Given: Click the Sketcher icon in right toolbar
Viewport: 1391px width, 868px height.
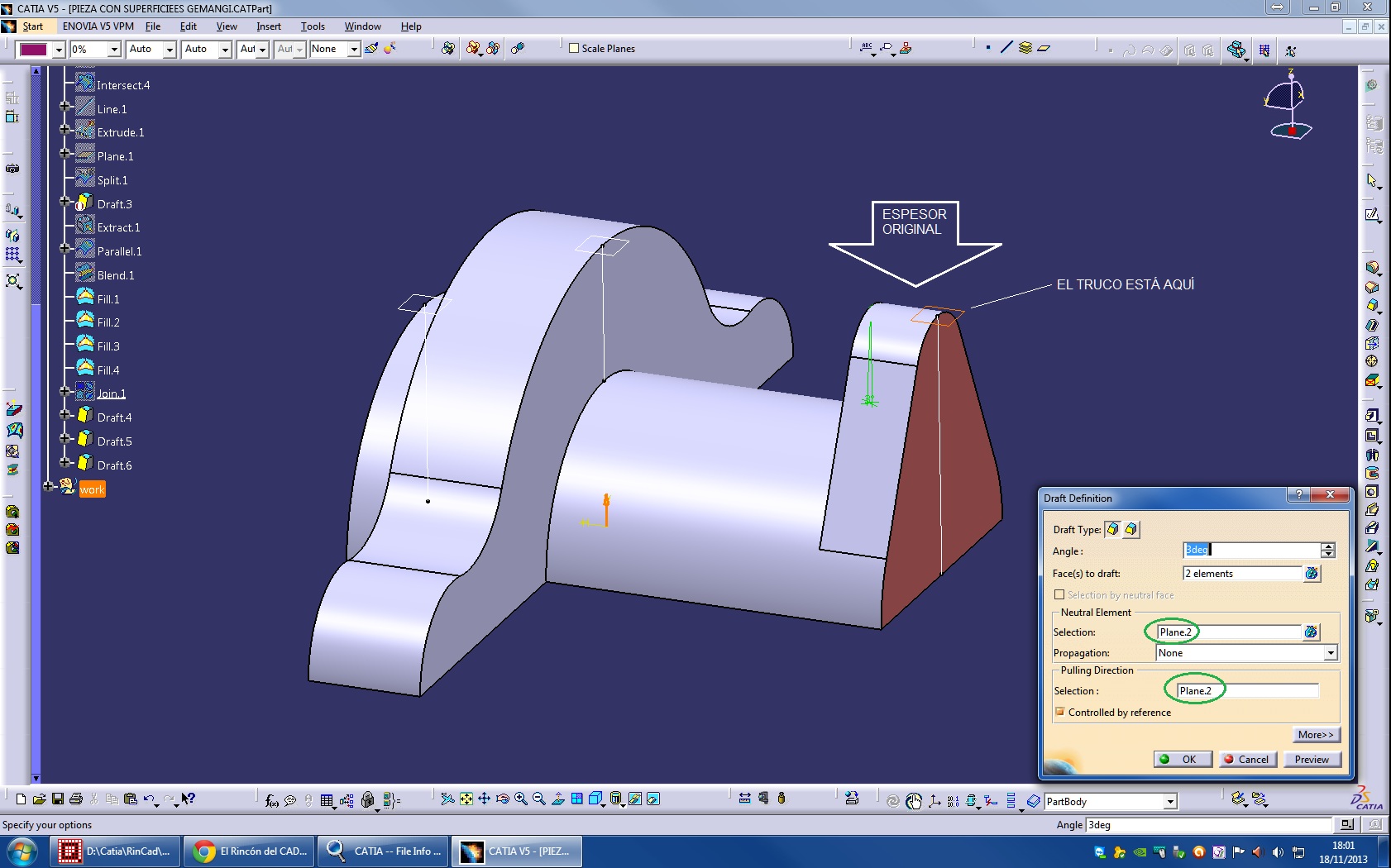Looking at the screenshot, I should pos(1373,215).
